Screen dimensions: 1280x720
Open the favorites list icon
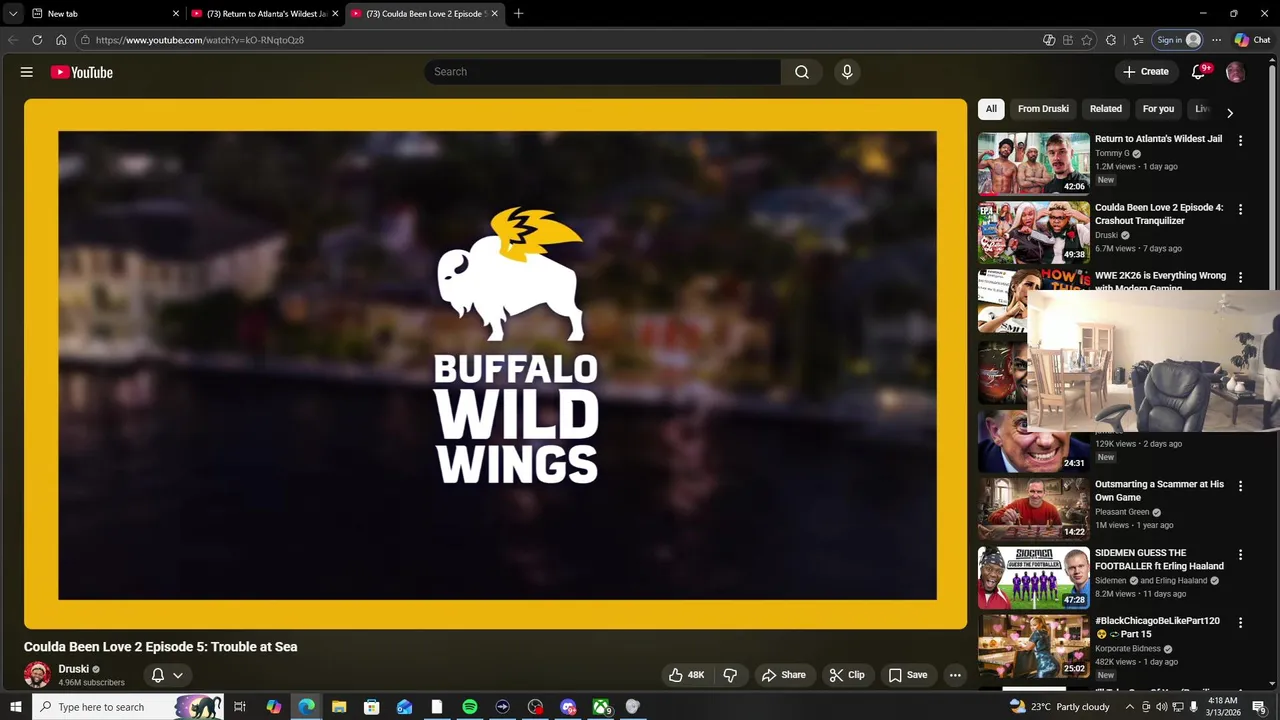[1138, 40]
